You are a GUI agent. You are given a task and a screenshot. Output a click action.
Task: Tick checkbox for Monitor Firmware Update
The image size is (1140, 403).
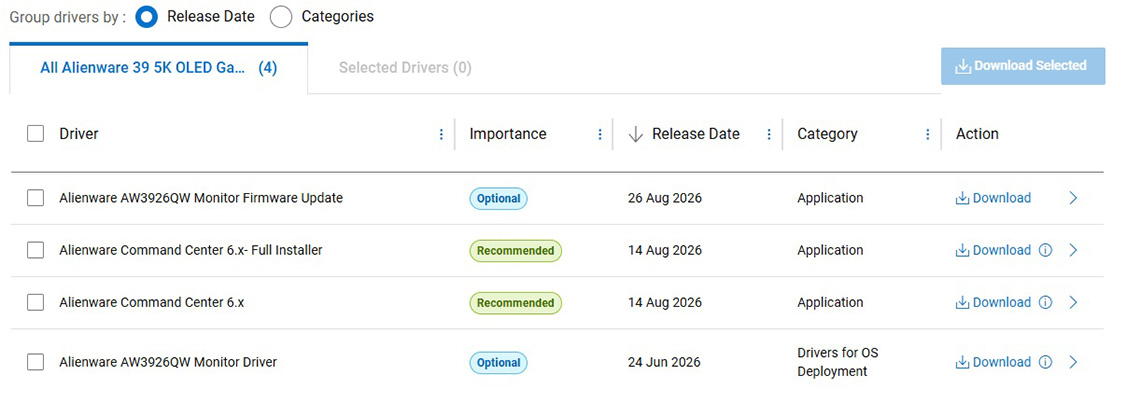click(35, 198)
